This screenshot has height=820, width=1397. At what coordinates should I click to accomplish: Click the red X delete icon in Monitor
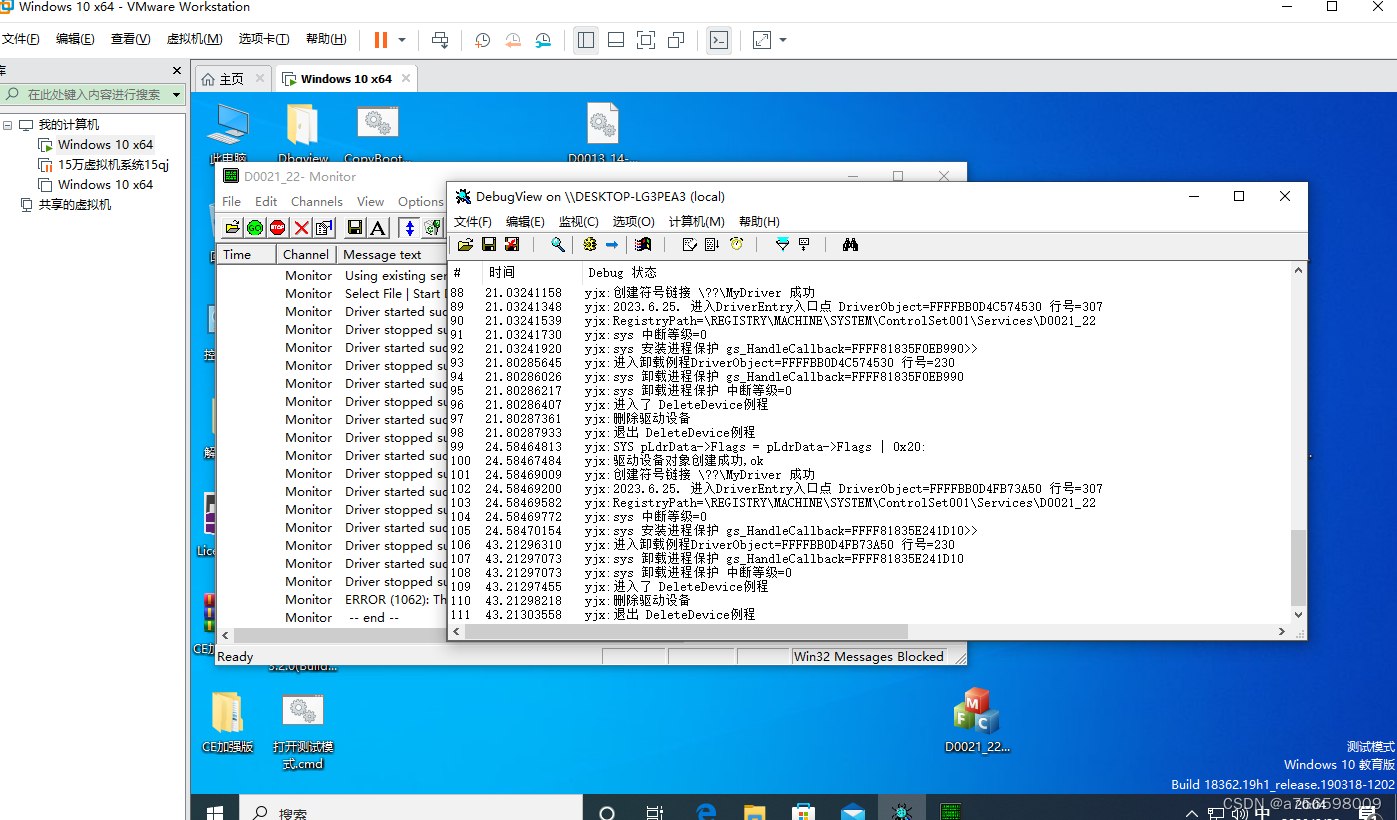(x=301, y=228)
